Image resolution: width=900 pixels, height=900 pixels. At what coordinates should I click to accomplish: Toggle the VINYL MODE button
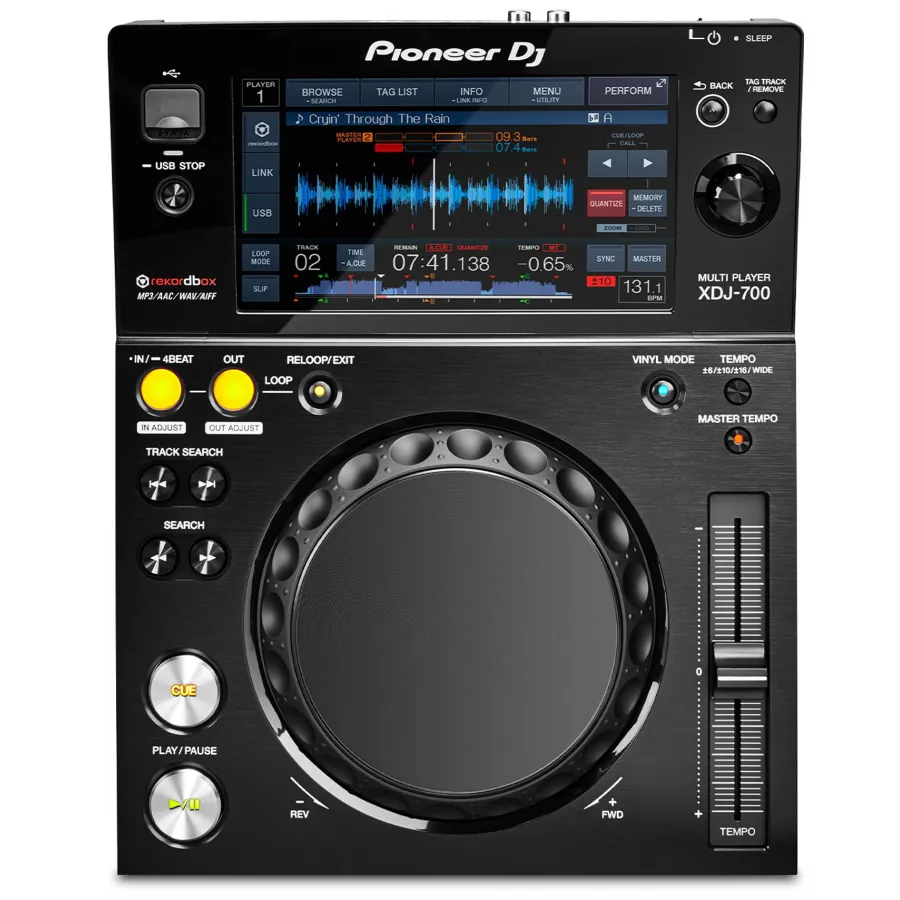664,391
